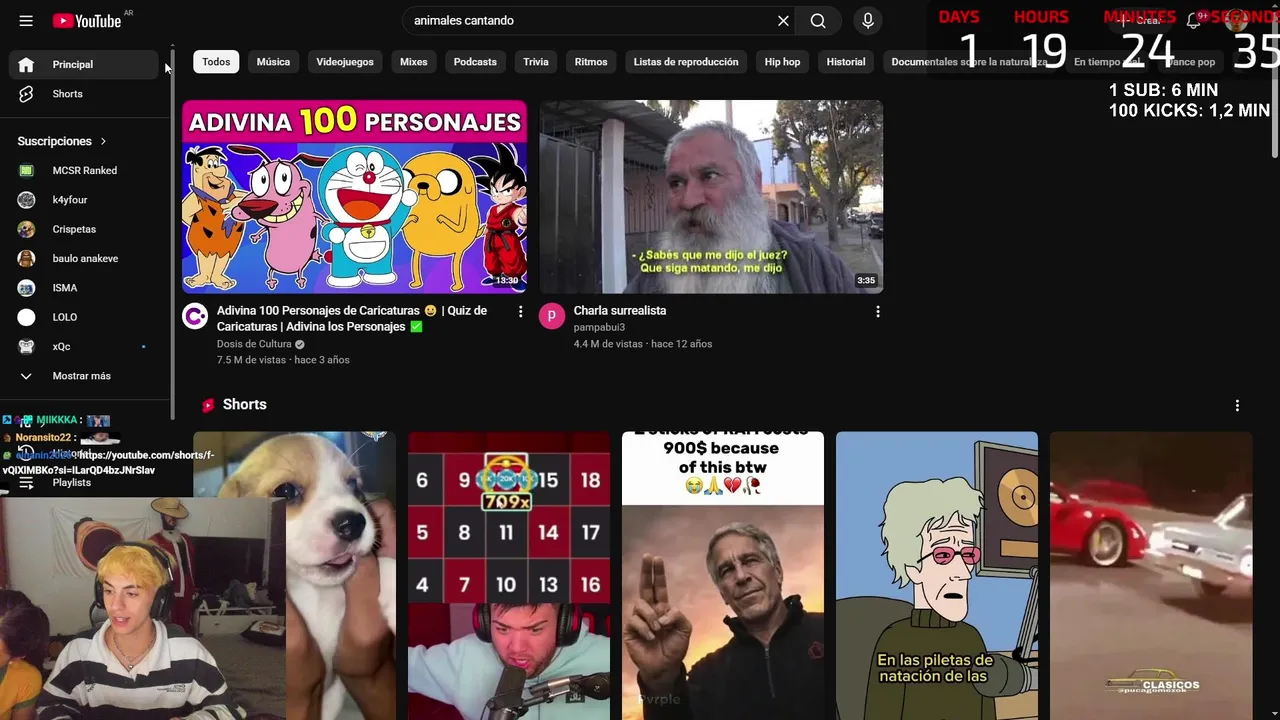Clear the search box text

click(783, 21)
